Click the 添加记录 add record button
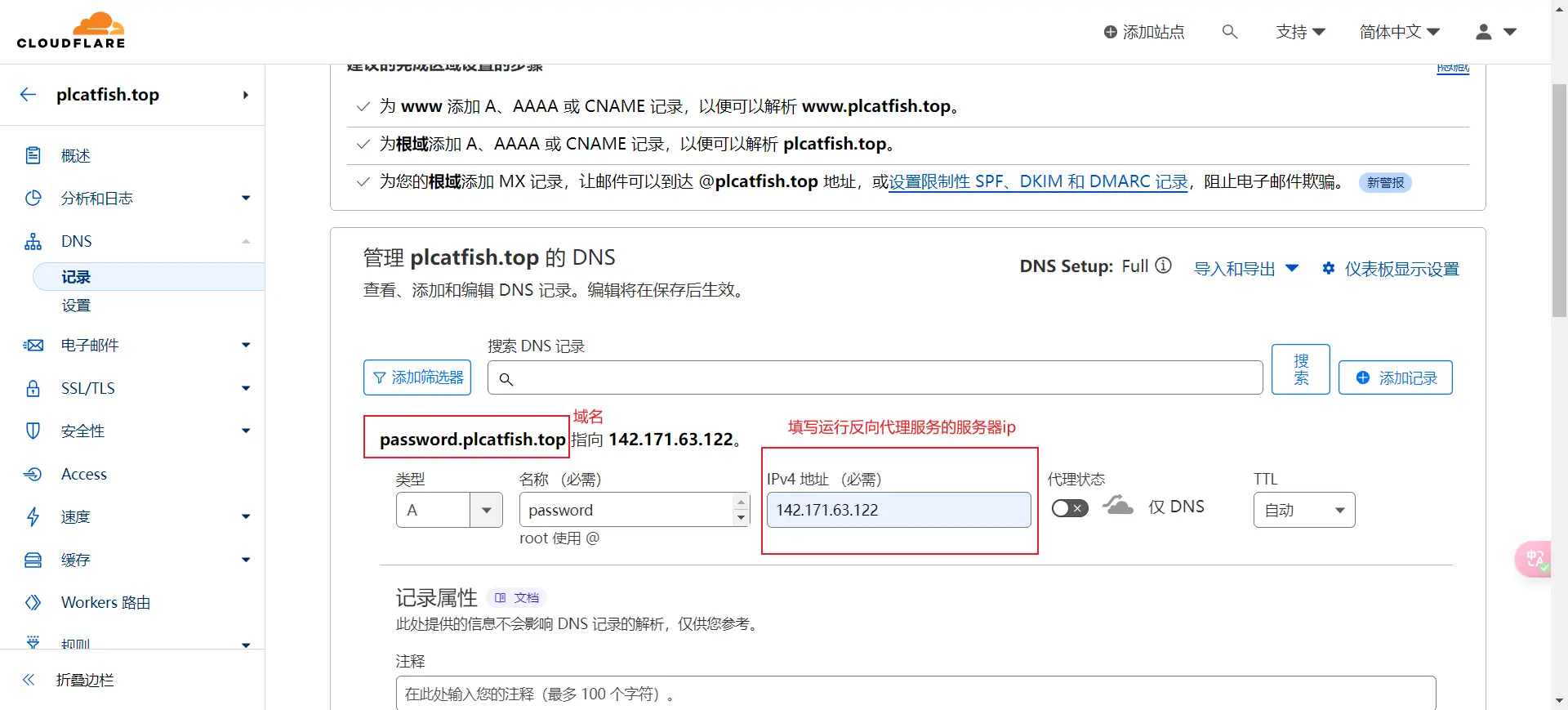This screenshot has width=1568, height=710. (x=1396, y=377)
